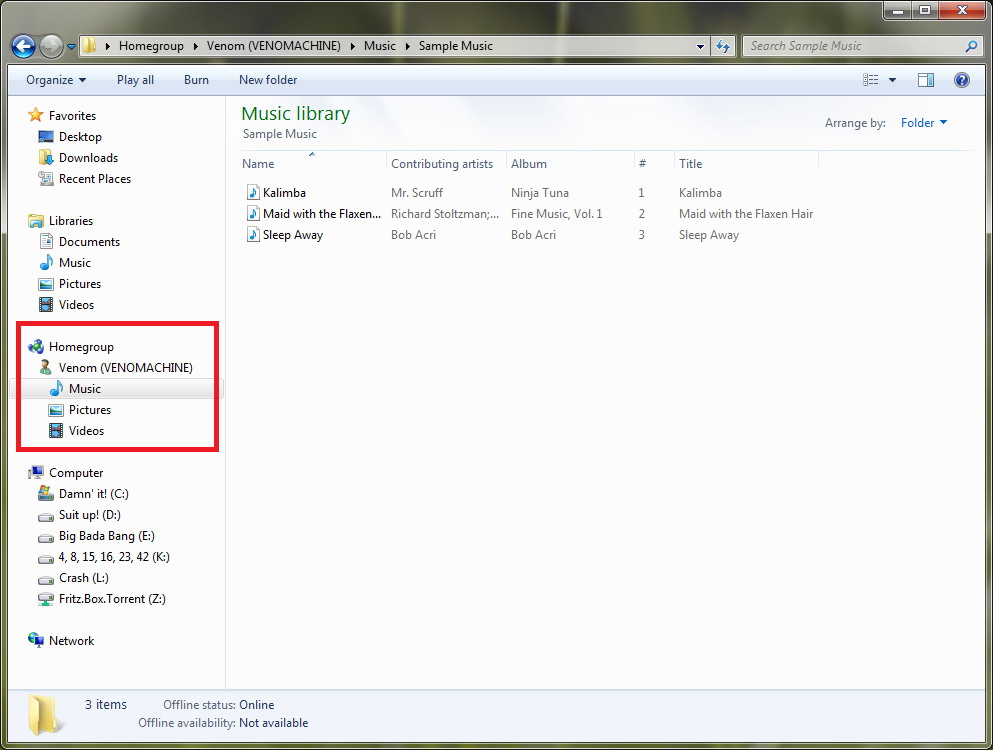The height and width of the screenshot is (750, 993).
Task: Sort by the Title column header
Action: [690, 163]
